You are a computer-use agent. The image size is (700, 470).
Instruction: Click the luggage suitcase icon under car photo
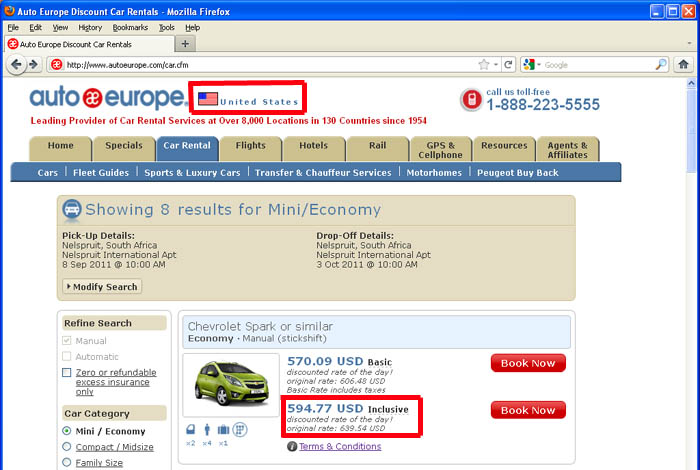(x=223, y=430)
